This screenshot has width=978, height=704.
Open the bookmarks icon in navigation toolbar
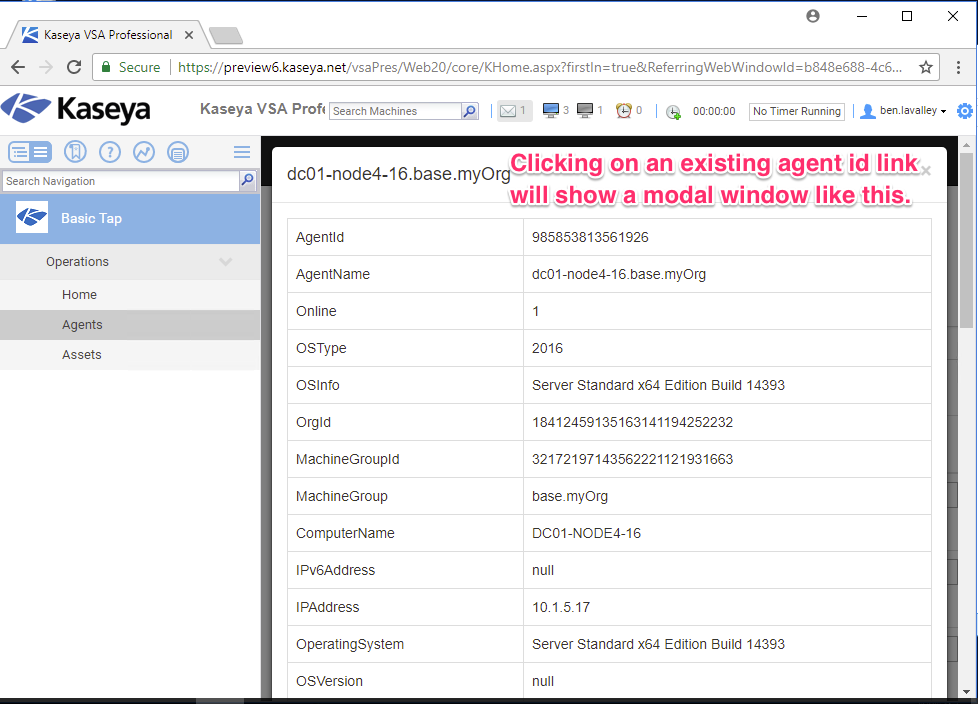point(75,152)
